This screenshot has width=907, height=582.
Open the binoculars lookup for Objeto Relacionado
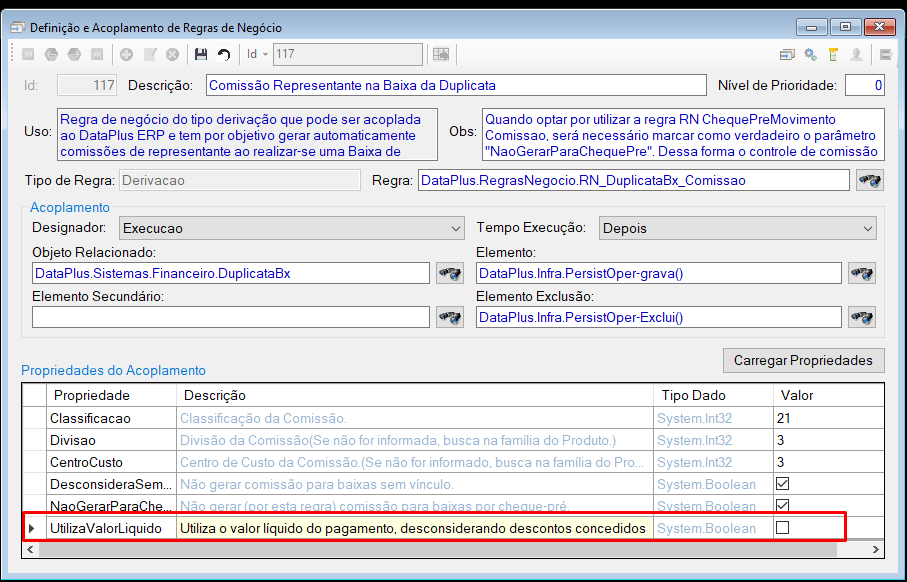(450, 273)
